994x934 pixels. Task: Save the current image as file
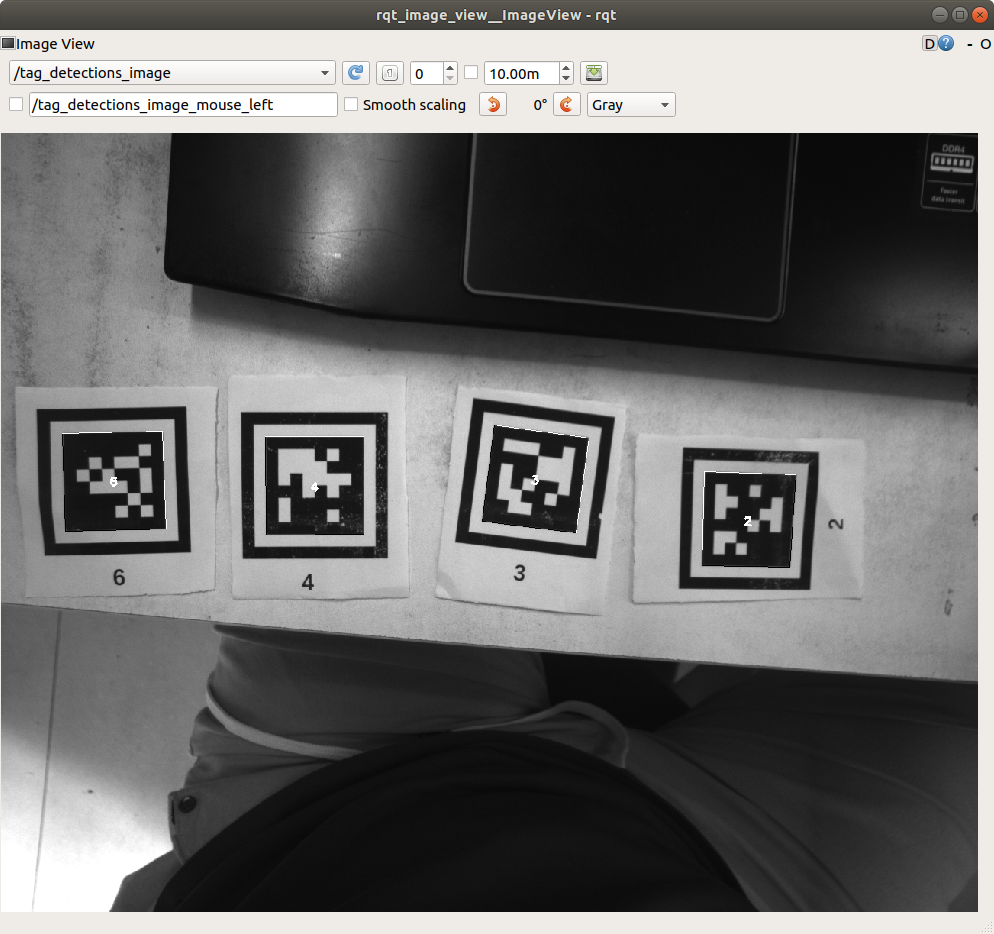pos(594,73)
